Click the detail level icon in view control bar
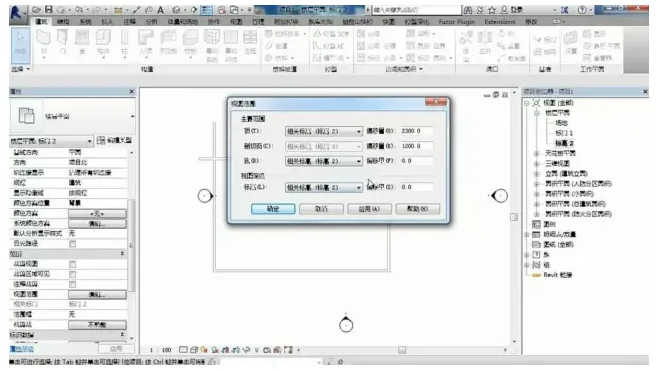The image size is (656, 370). (183, 350)
